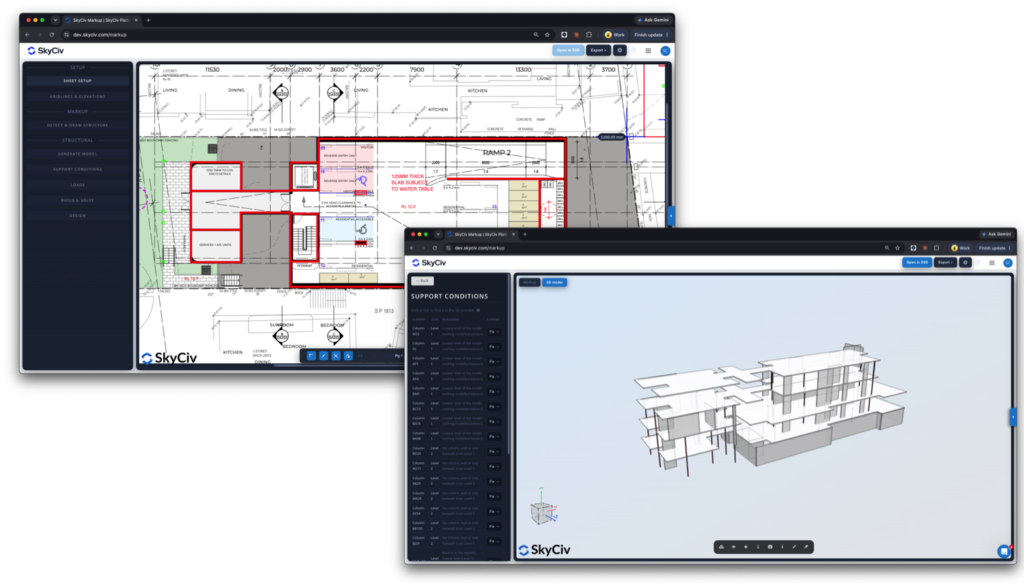
Task: Click the camera screenshot icon in the 3D toolbar
Action: 770,547
